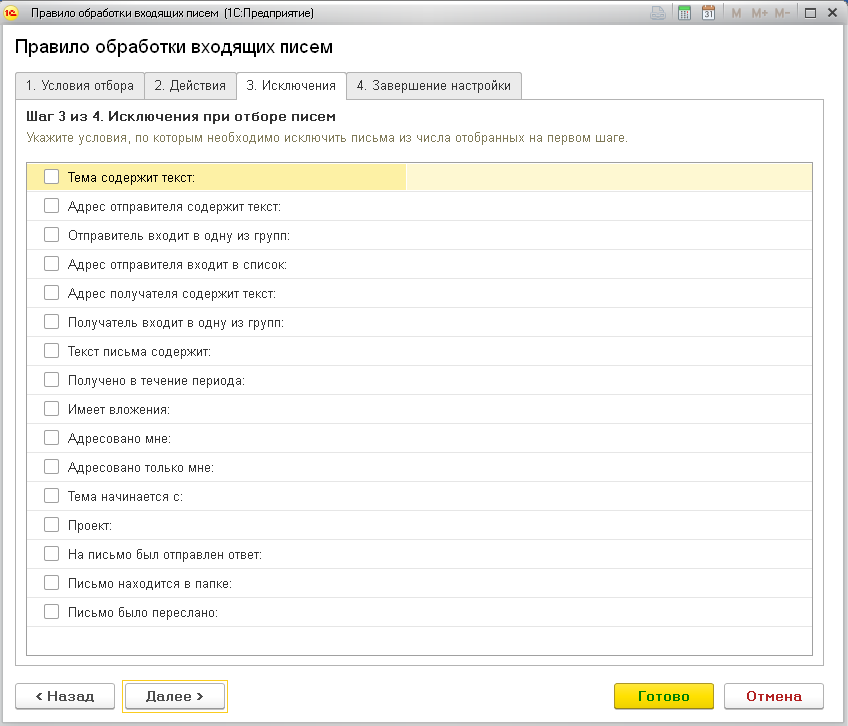
Task: Maximize the rule settings window
Action: [x=809, y=13]
